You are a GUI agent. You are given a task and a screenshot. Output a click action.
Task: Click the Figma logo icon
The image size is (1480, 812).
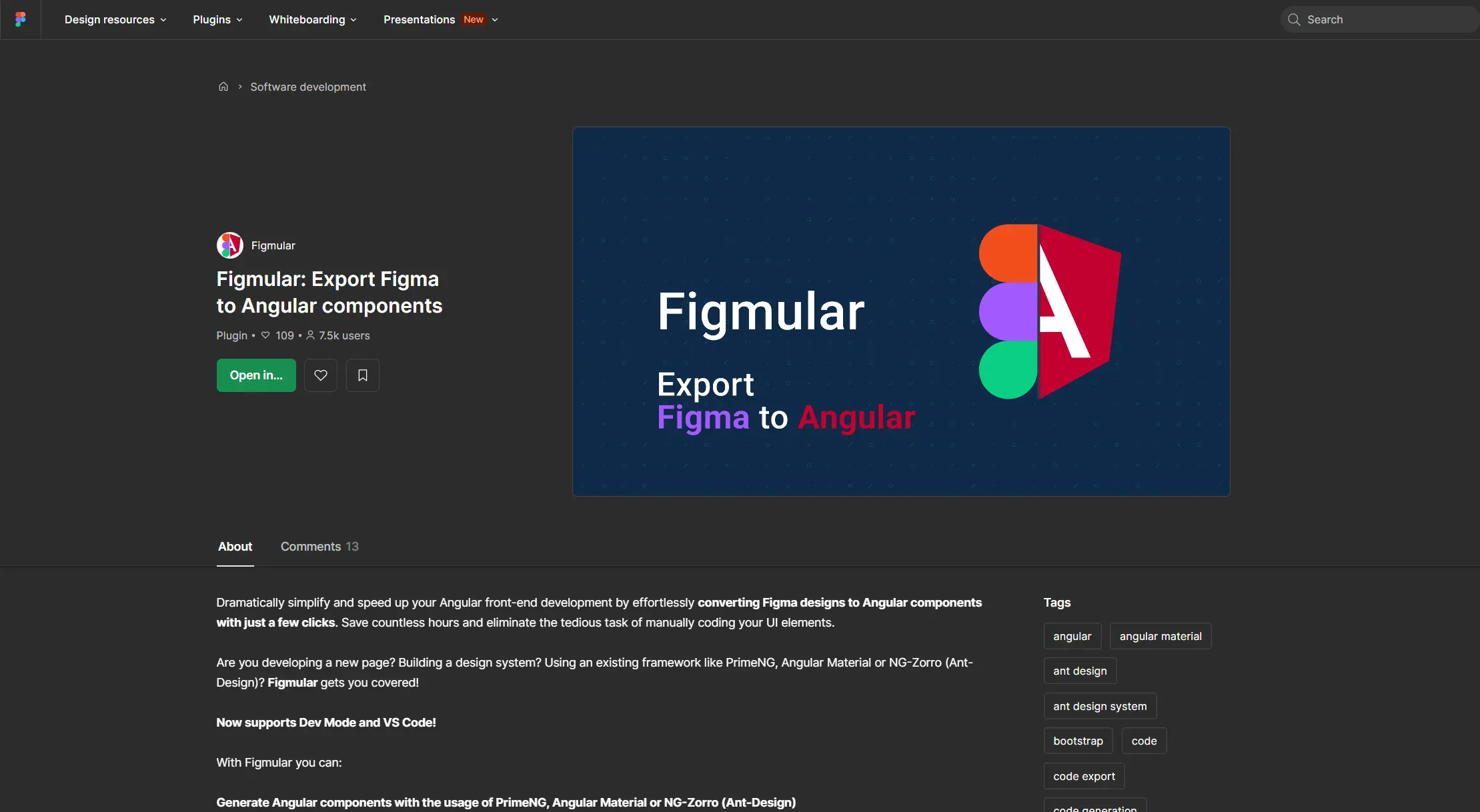(21, 19)
